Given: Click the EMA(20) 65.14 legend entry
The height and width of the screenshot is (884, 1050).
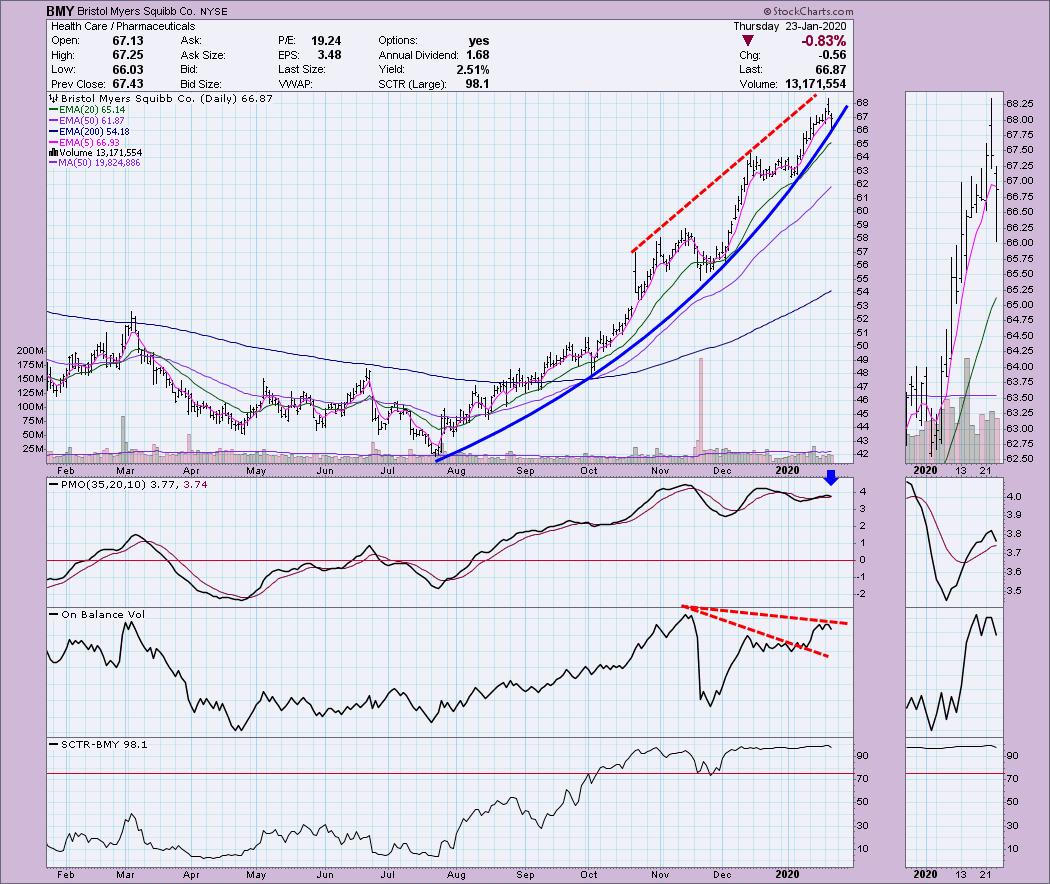Looking at the screenshot, I should point(87,109).
